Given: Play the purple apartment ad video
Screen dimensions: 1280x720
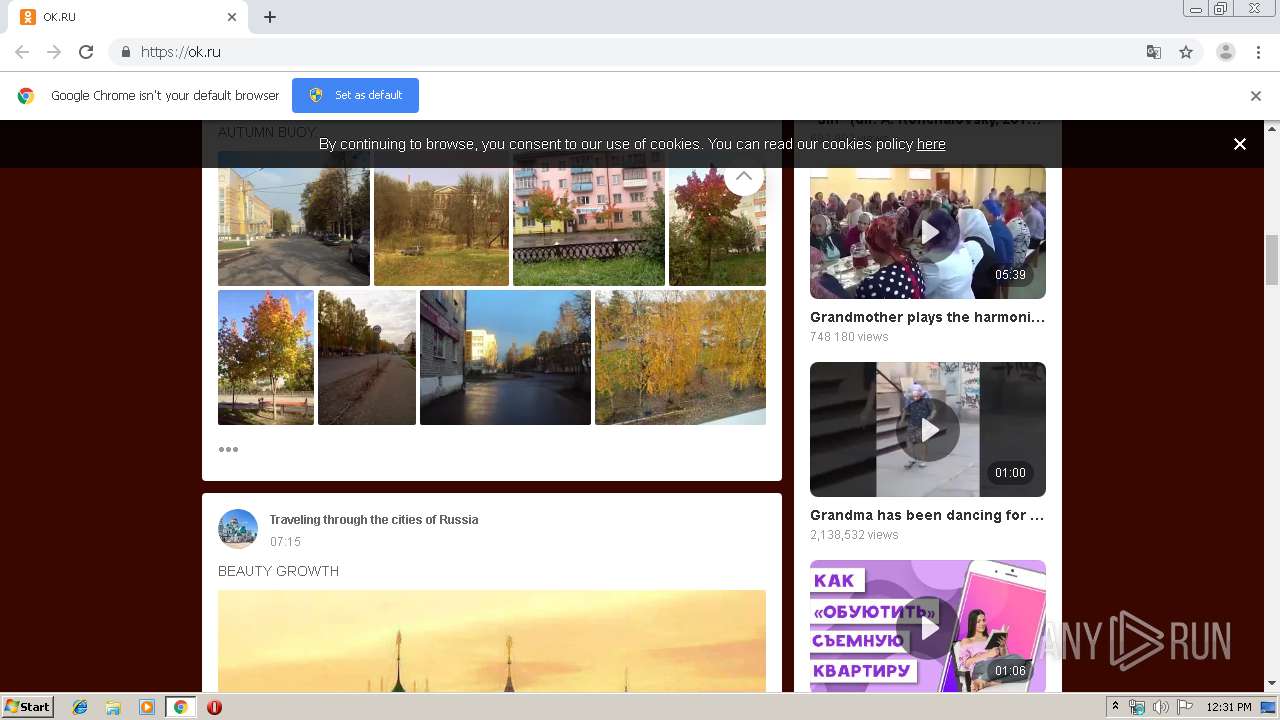Looking at the screenshot, I should coord(928,627).
